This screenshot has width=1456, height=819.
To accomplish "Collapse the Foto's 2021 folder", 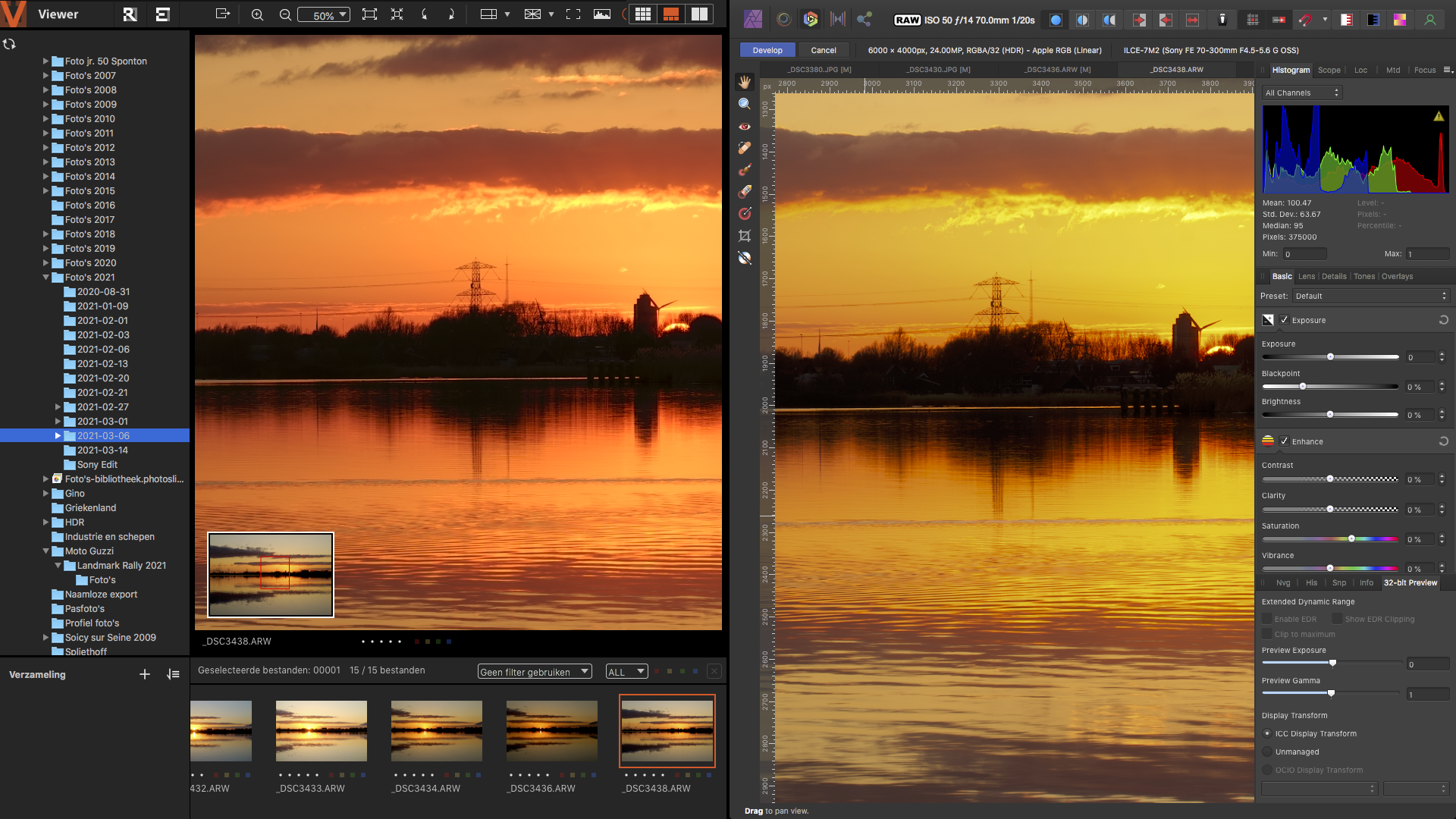I will tap(45, 278).
